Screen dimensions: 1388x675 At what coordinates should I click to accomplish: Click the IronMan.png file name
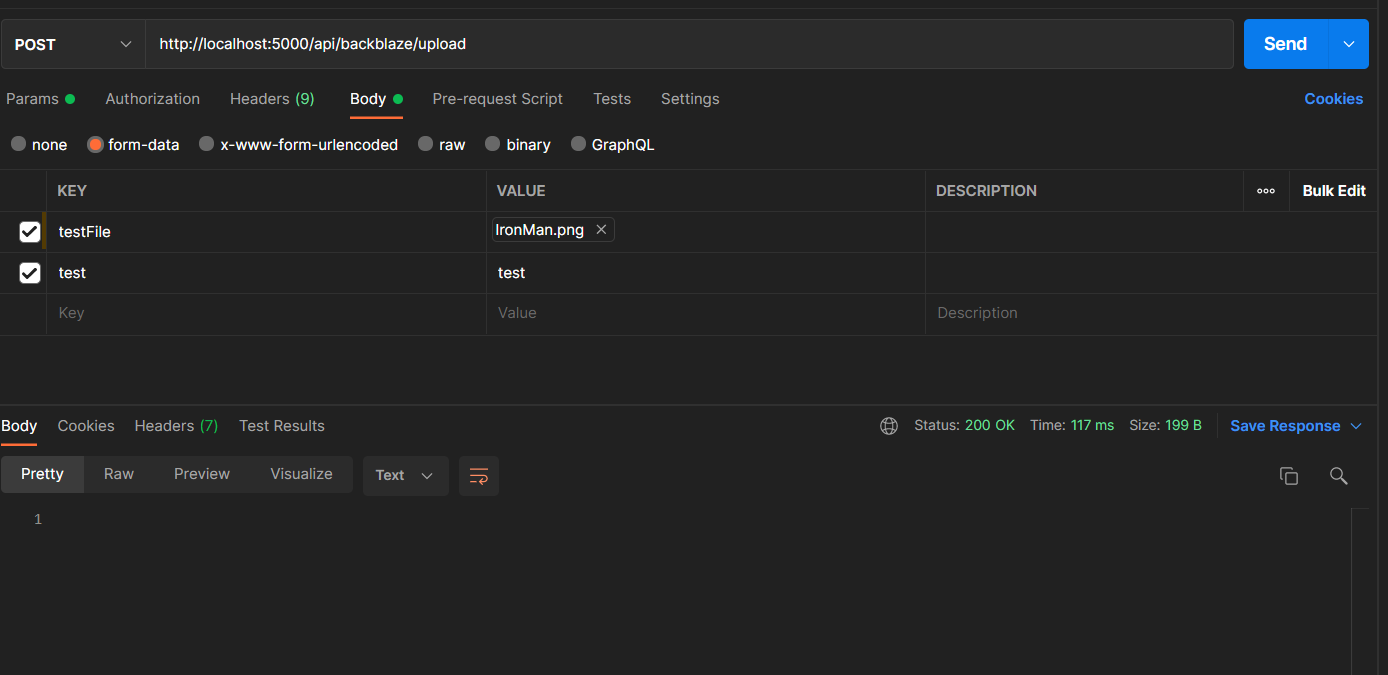tap(540, 230)
